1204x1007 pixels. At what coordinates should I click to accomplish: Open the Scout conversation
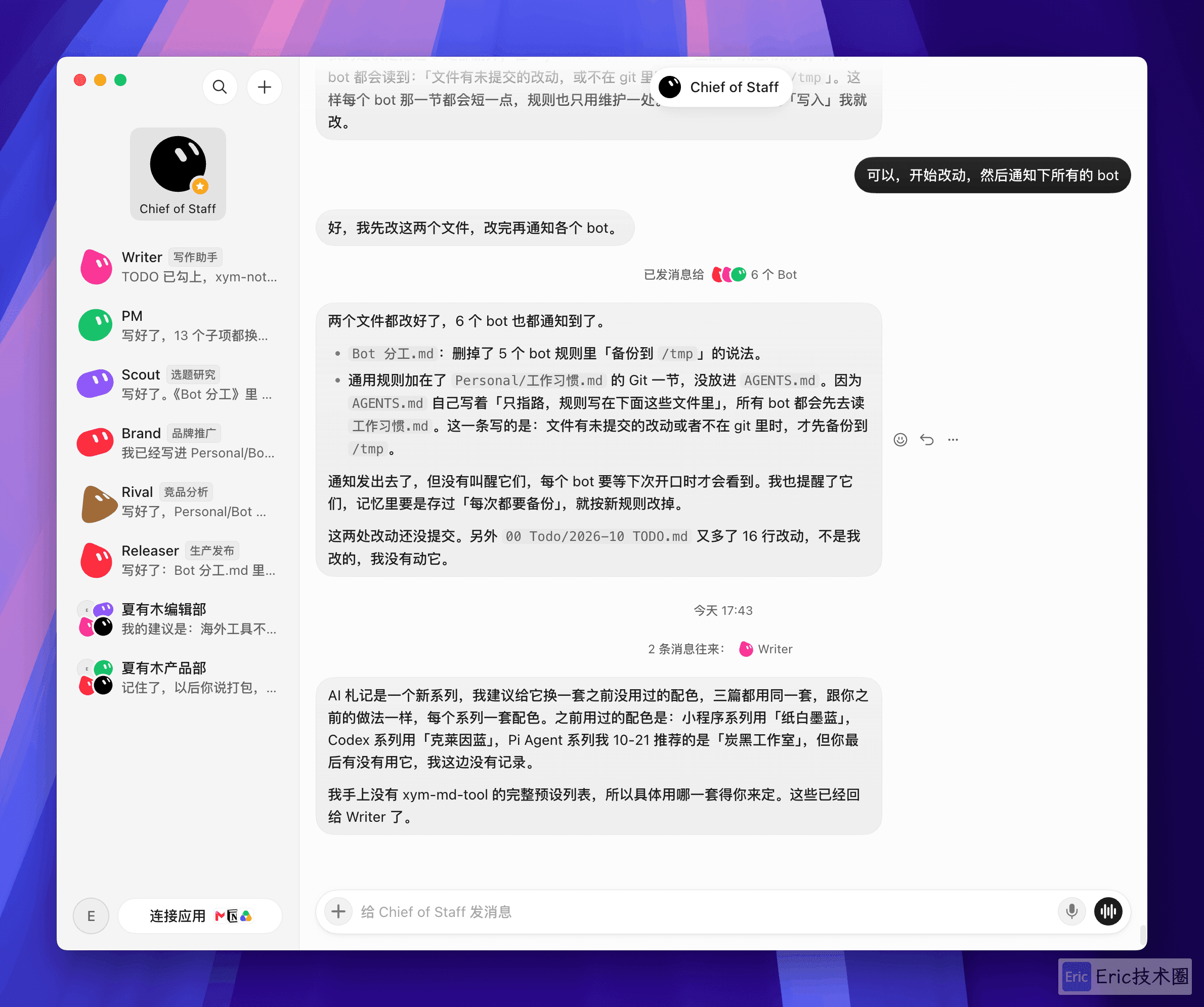178,384
